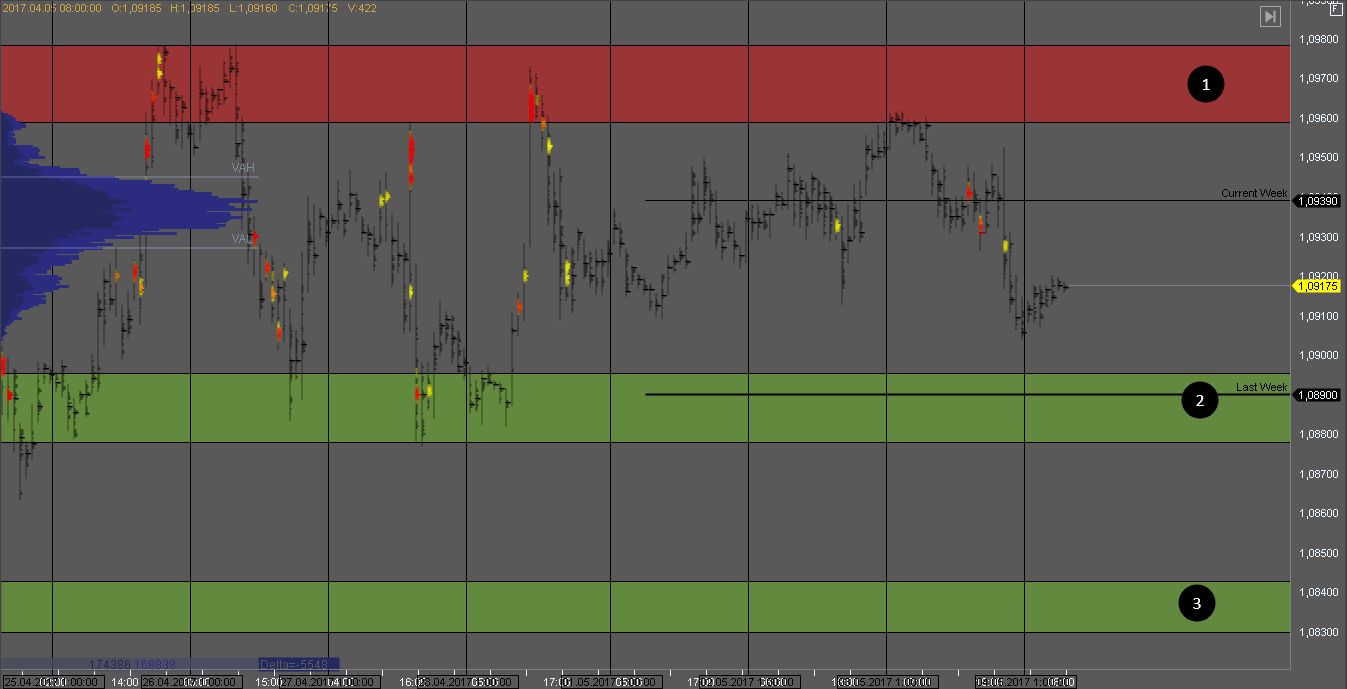Click the 1,08900 price level tag
This screenshot has width=1347, height=689.
tap(1317, 395)
